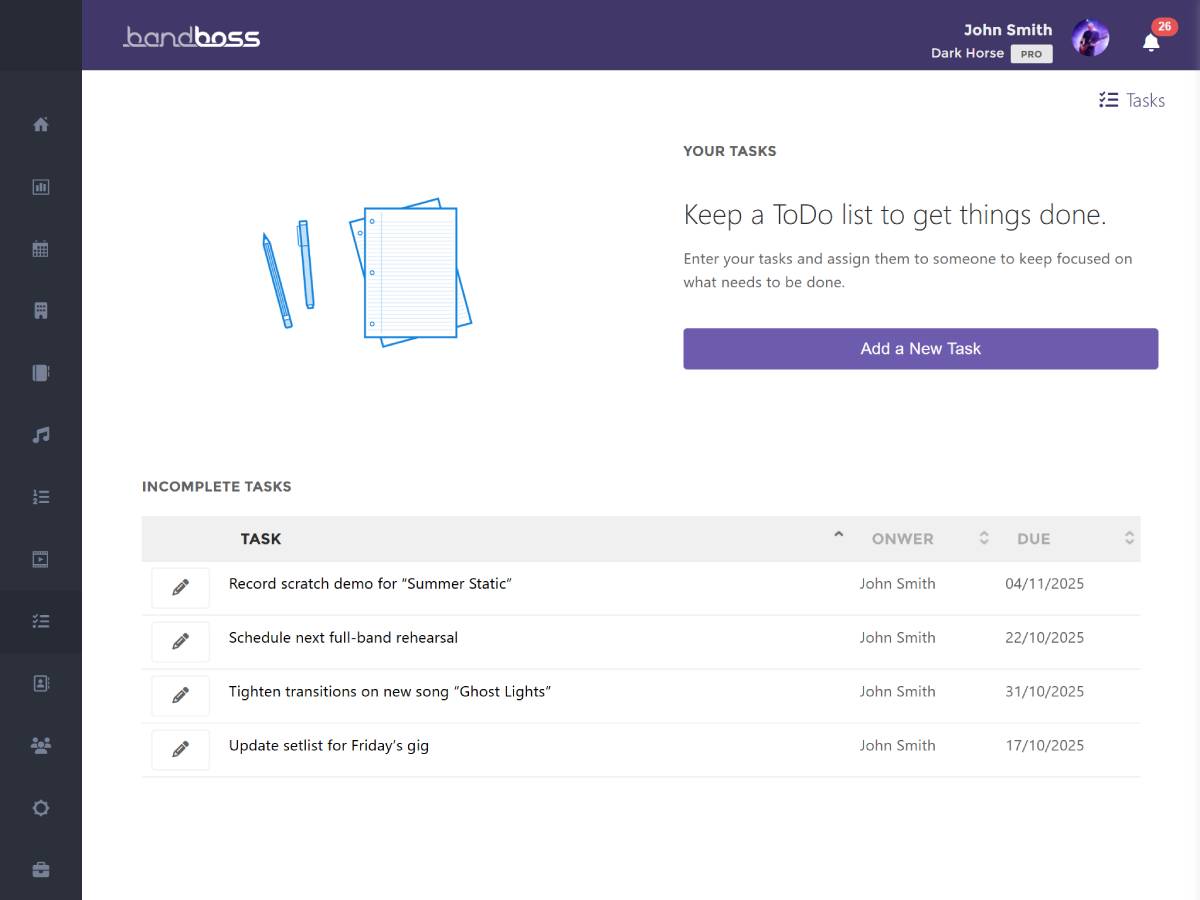Click the bandboss logo

191,38
